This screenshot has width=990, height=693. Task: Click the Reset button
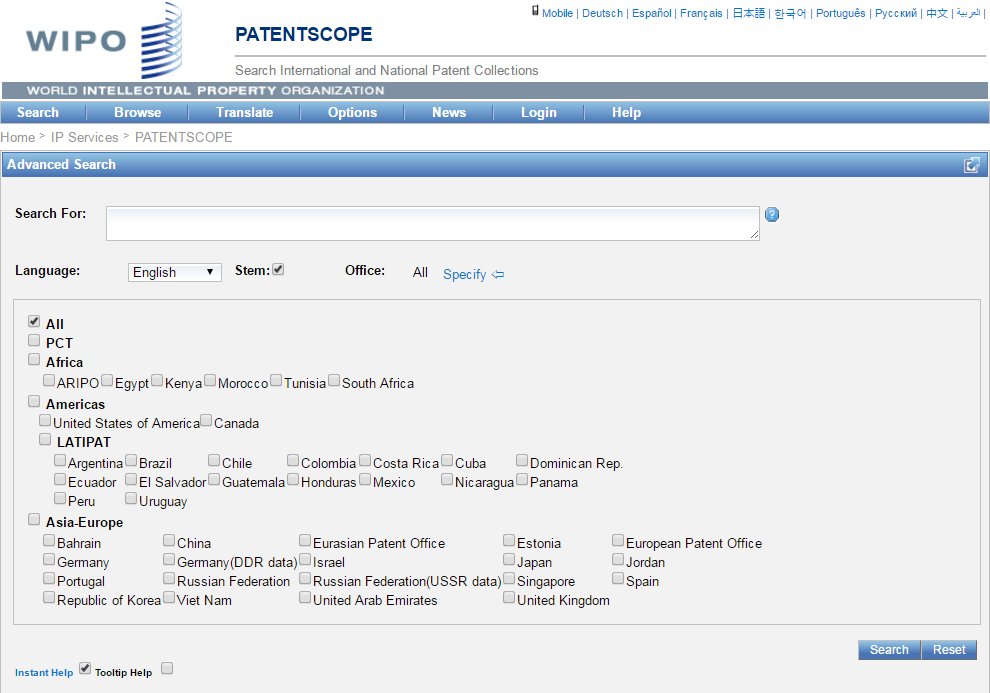(x=949, y=649)
